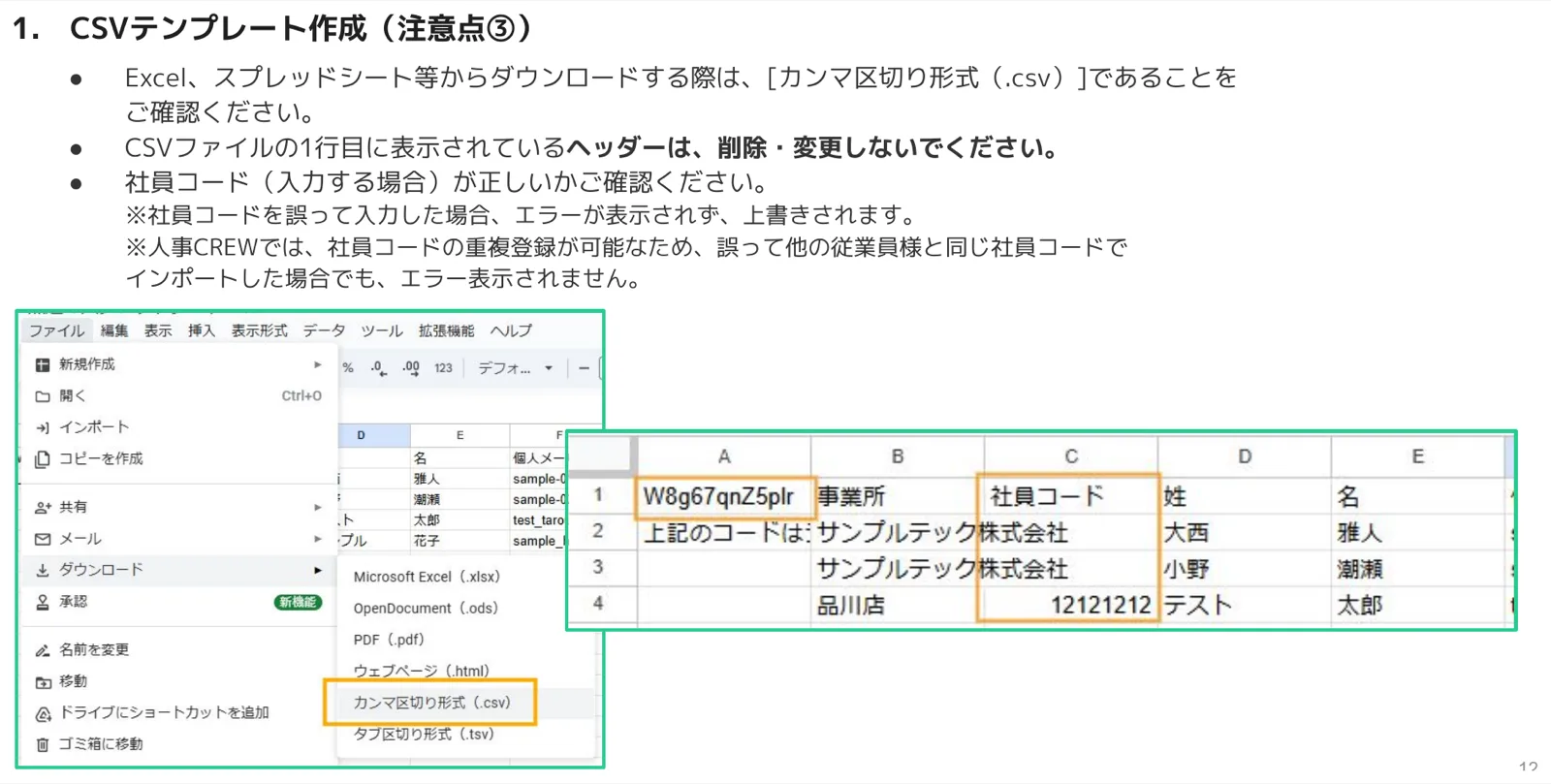Click the percent format toolbar icon
1551x784 pixels.
tap(348, 368)
